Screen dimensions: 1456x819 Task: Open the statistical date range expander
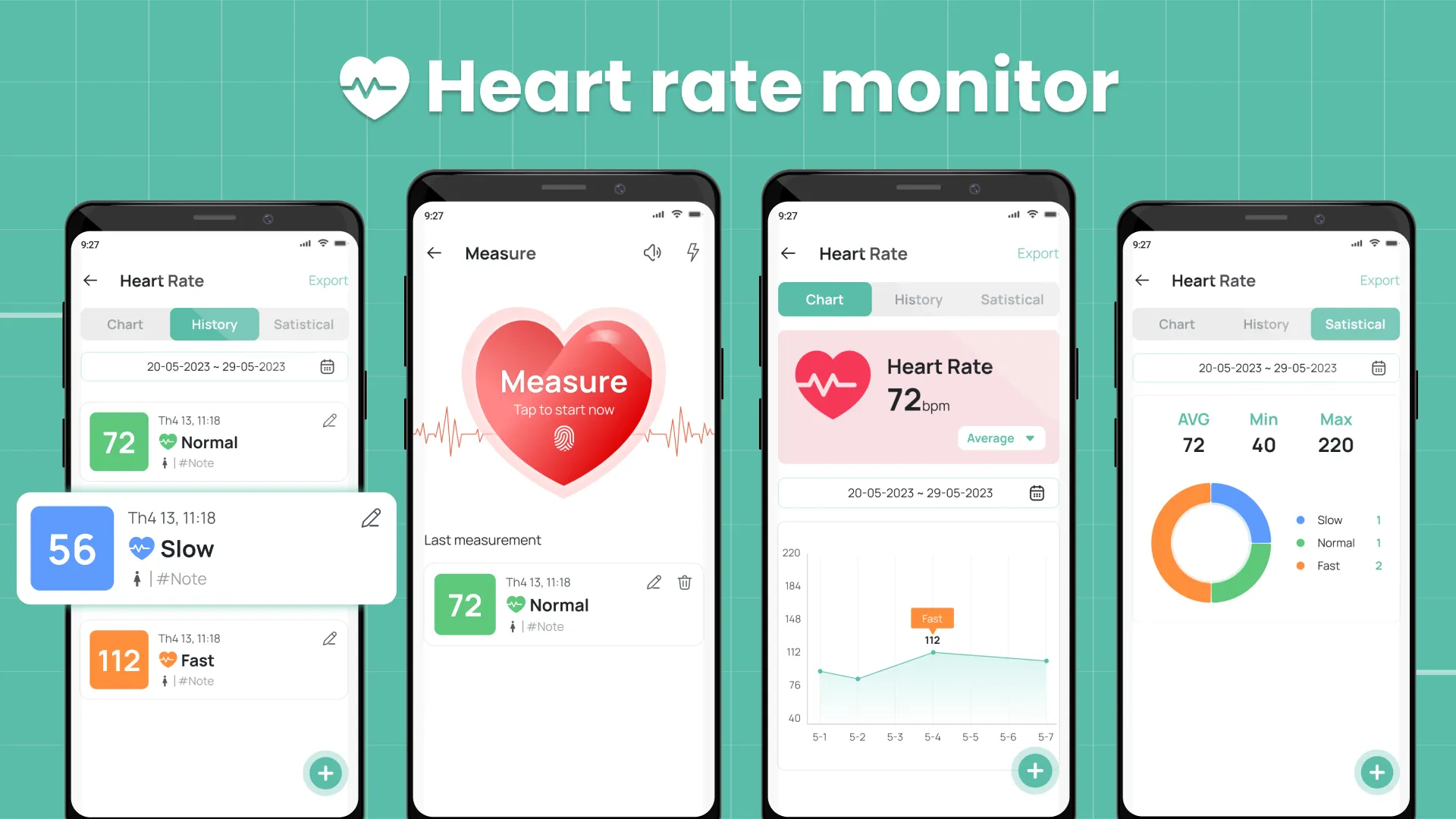1379,368
